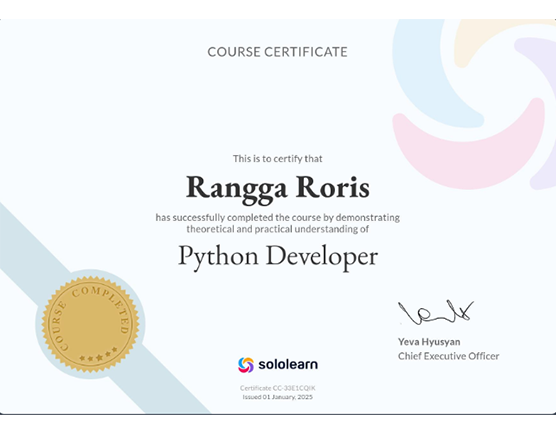Click the line "theoretical and practical understanding of"

tap(278, 229)
